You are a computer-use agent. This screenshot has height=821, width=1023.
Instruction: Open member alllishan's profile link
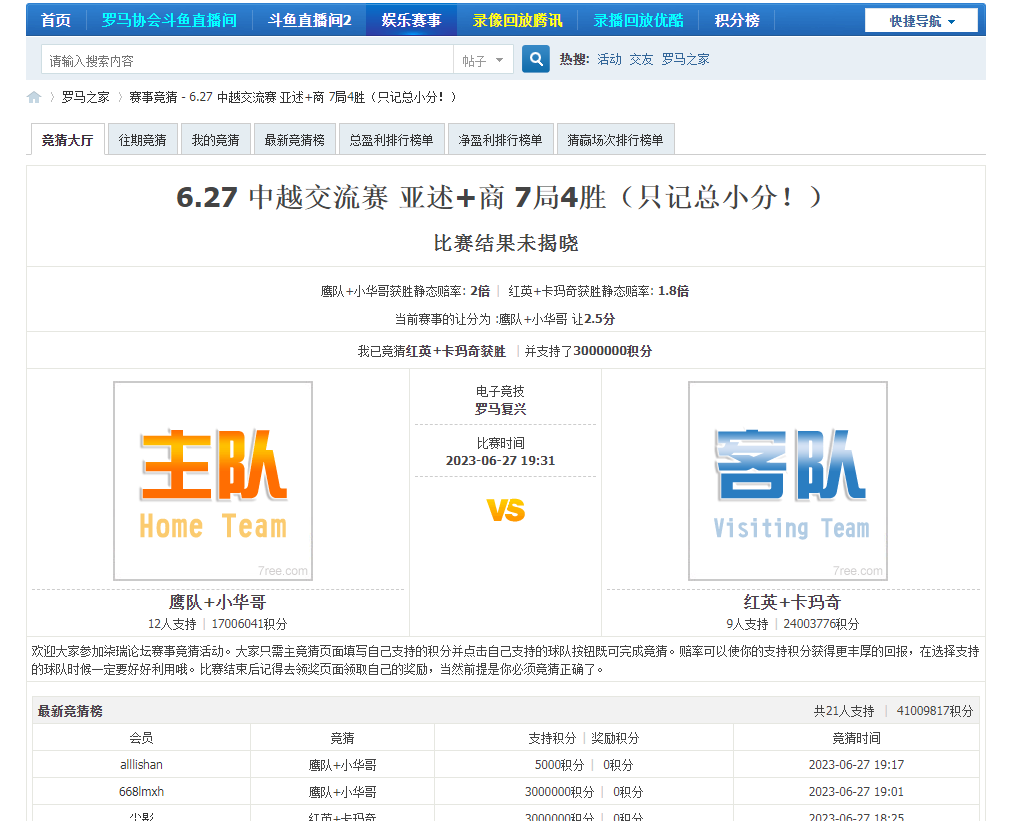(141, 765)
